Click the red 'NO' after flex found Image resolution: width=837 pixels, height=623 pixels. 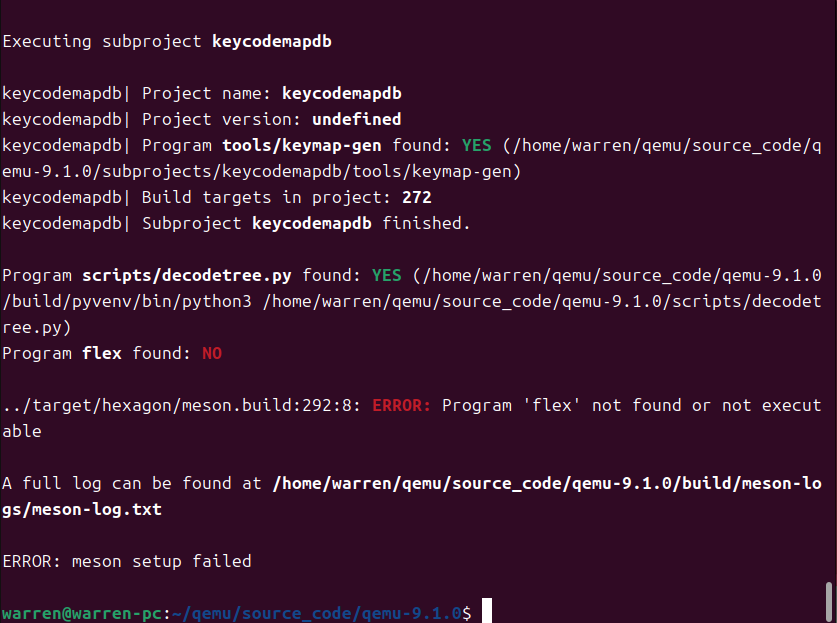pos(211,353)
